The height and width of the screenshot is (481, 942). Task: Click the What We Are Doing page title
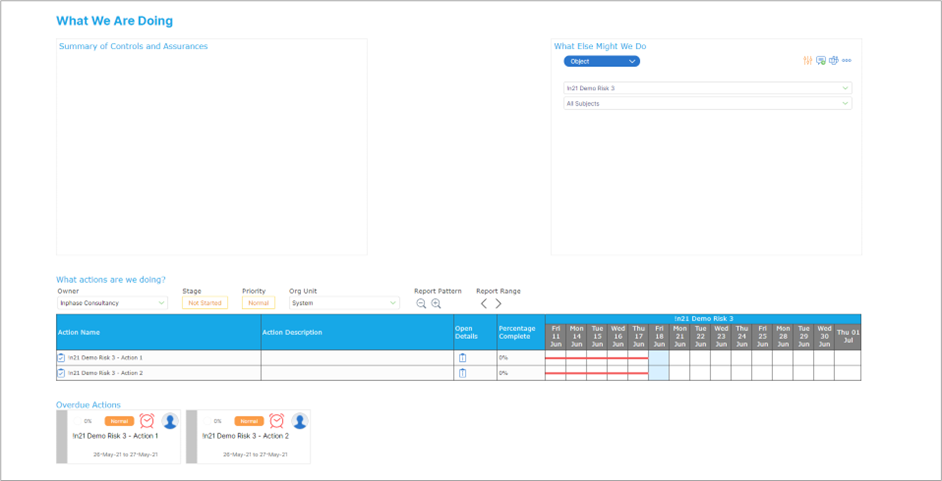[114, 21]
